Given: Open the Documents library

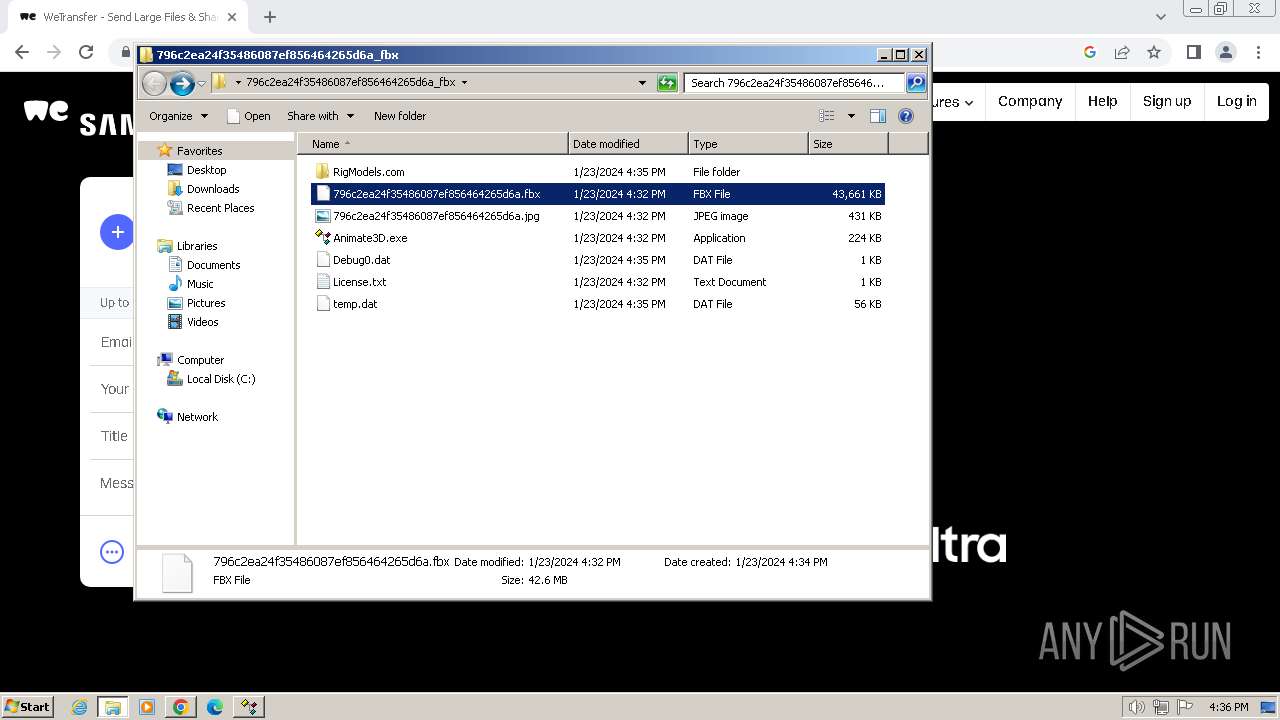Looking at the screenshot, I should click(x=213, y=265).
